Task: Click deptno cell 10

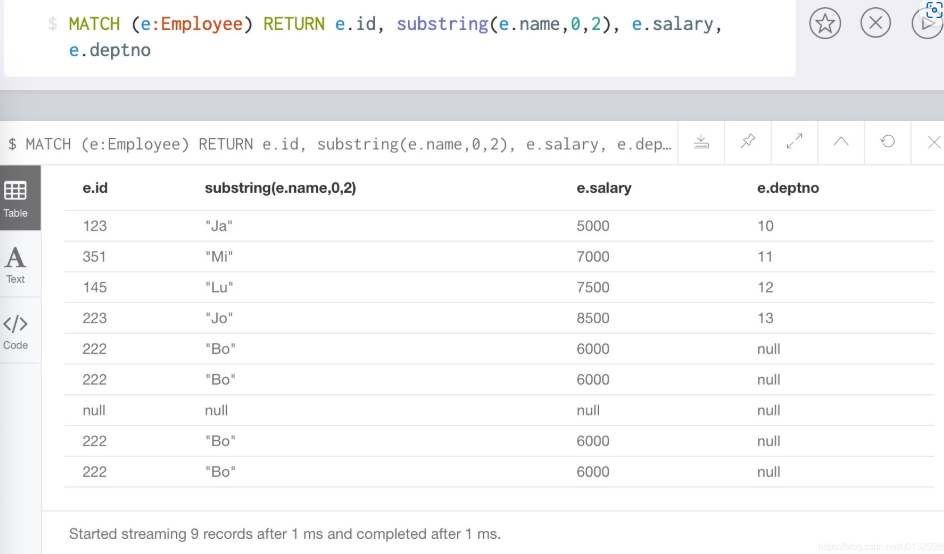Action: click(x=765, y=226)
